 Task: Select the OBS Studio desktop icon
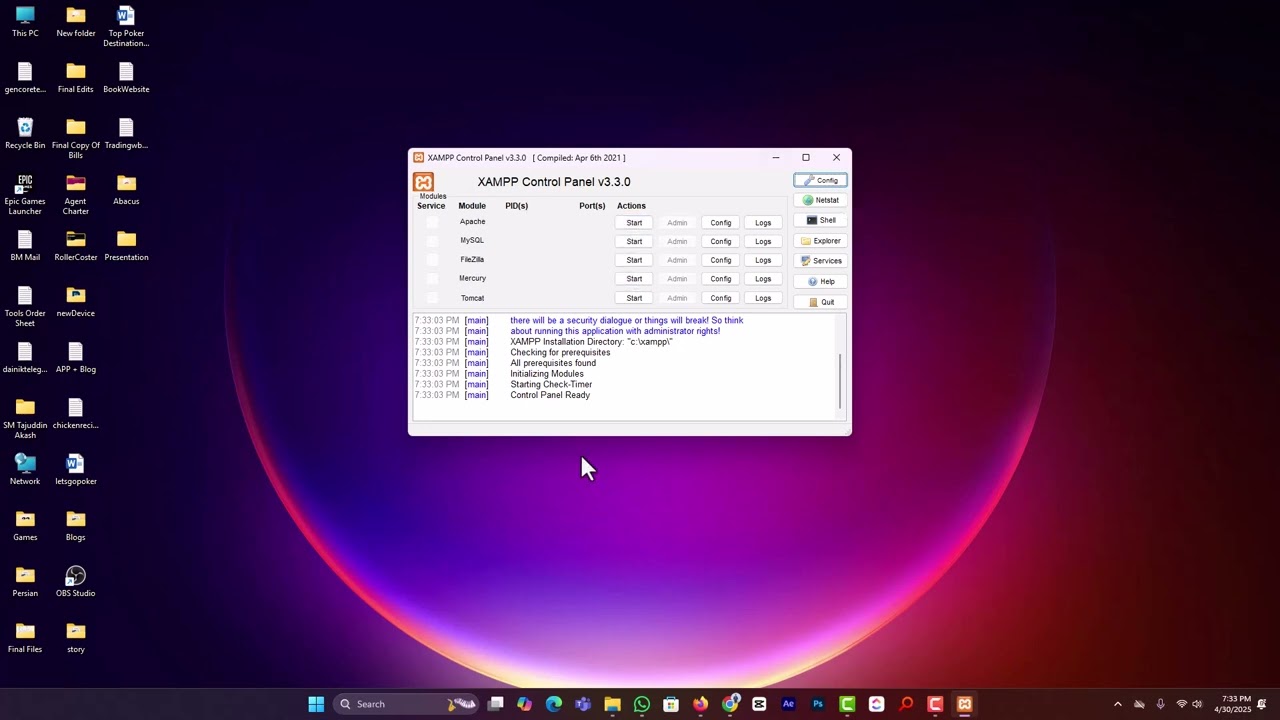(76, 582)
